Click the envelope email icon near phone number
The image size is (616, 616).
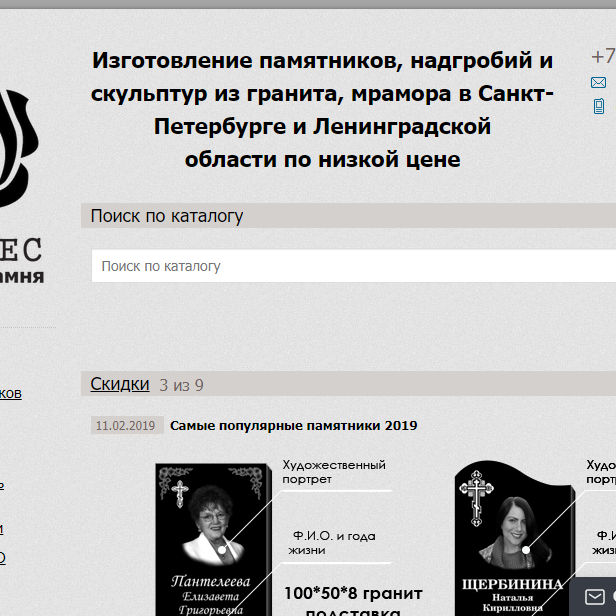pos(598,83)
